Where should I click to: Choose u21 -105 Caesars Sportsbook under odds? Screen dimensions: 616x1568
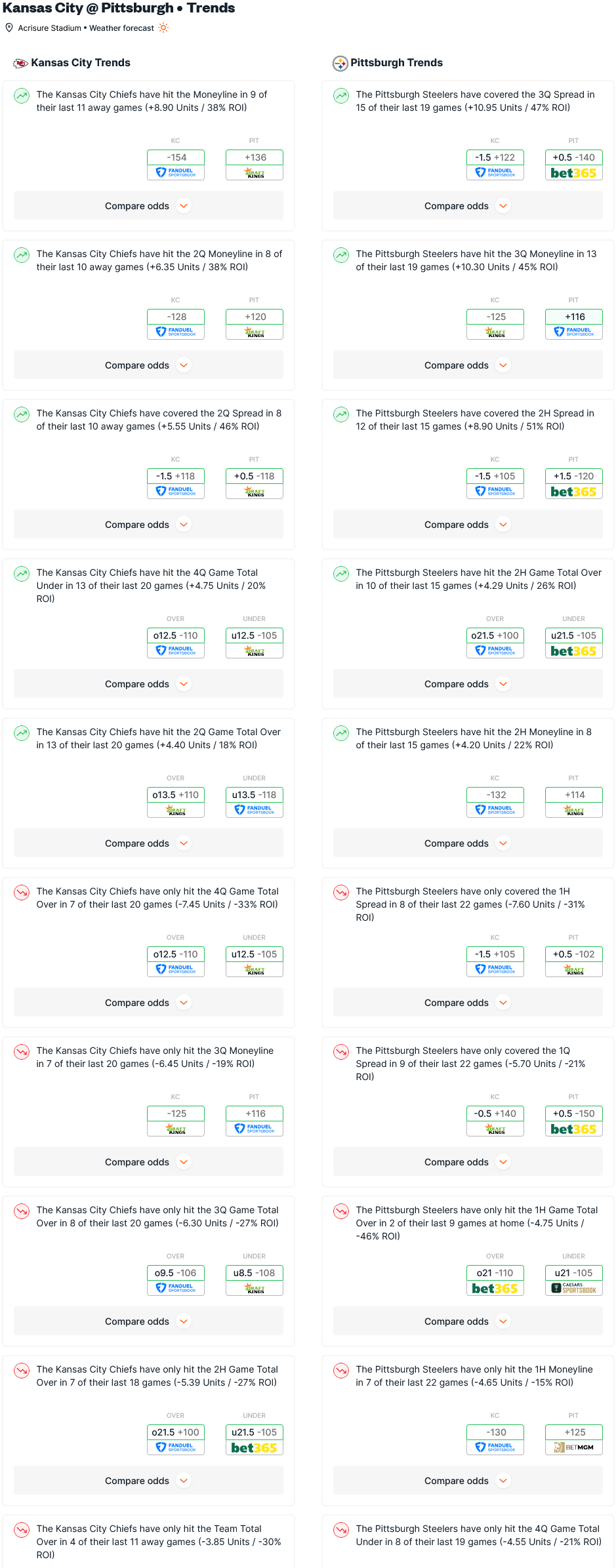click(574, 1280)
